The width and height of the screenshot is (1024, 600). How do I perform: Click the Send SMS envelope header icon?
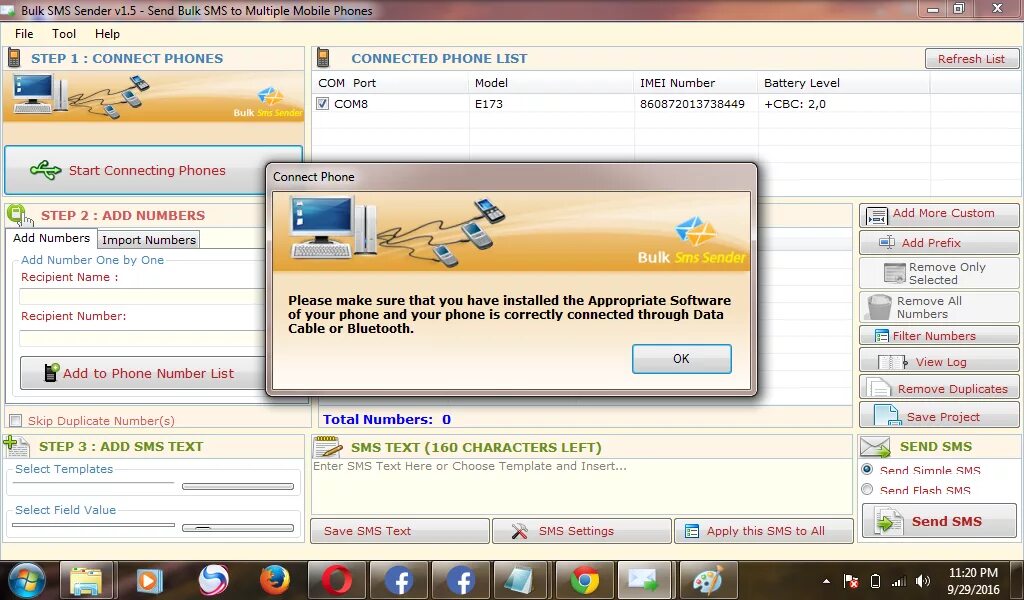(x=875, y=447)
